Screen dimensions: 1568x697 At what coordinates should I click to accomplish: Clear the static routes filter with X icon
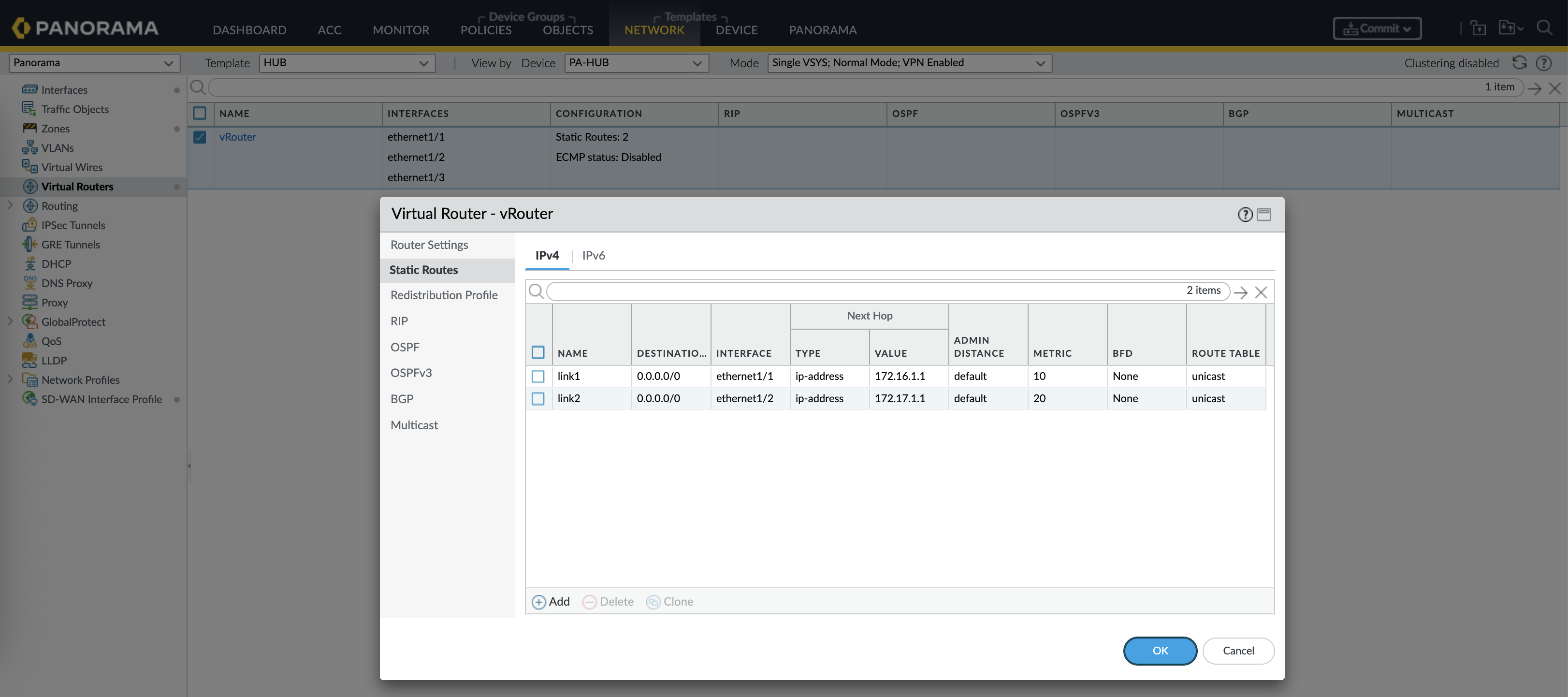point(1261,292)
